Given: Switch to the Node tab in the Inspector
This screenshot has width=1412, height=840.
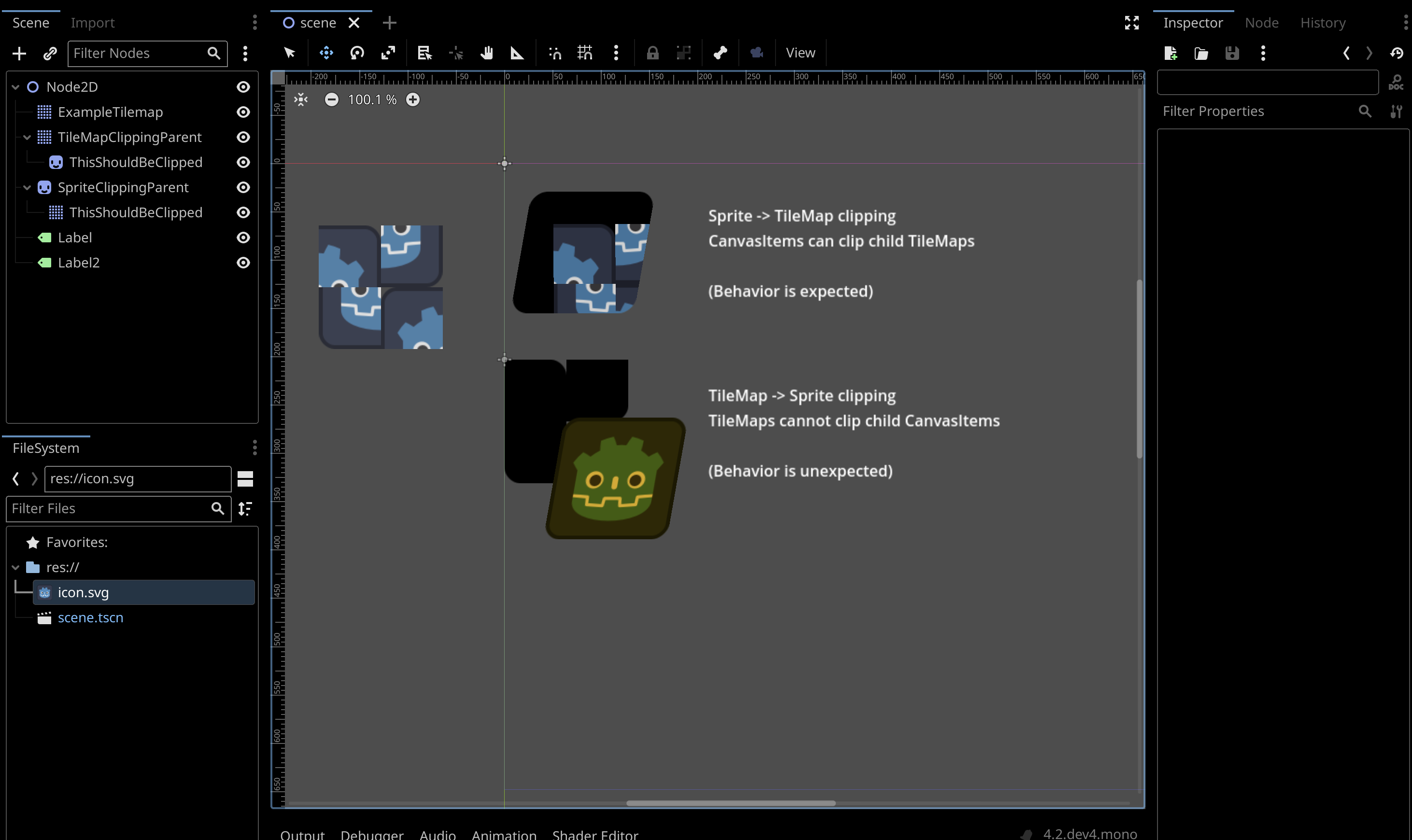Looking at the screenshot, I should point(1261,23).
